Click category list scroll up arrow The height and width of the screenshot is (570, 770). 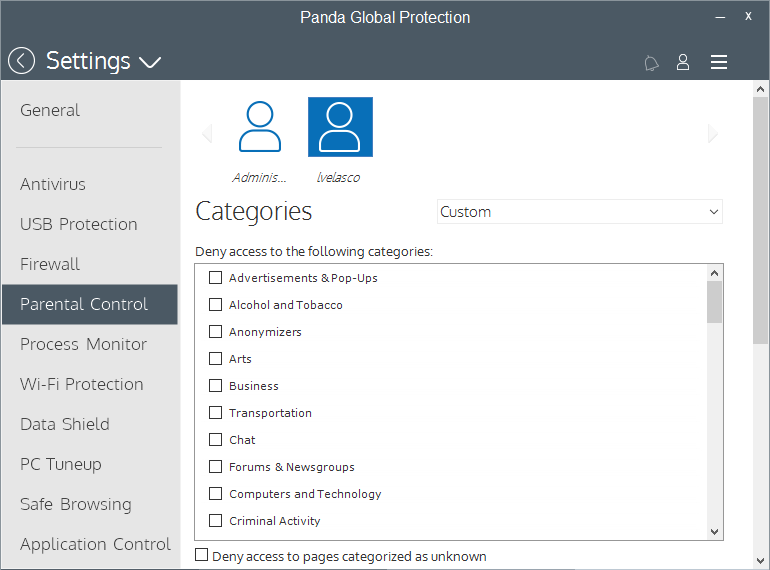(x=715, y=273)
